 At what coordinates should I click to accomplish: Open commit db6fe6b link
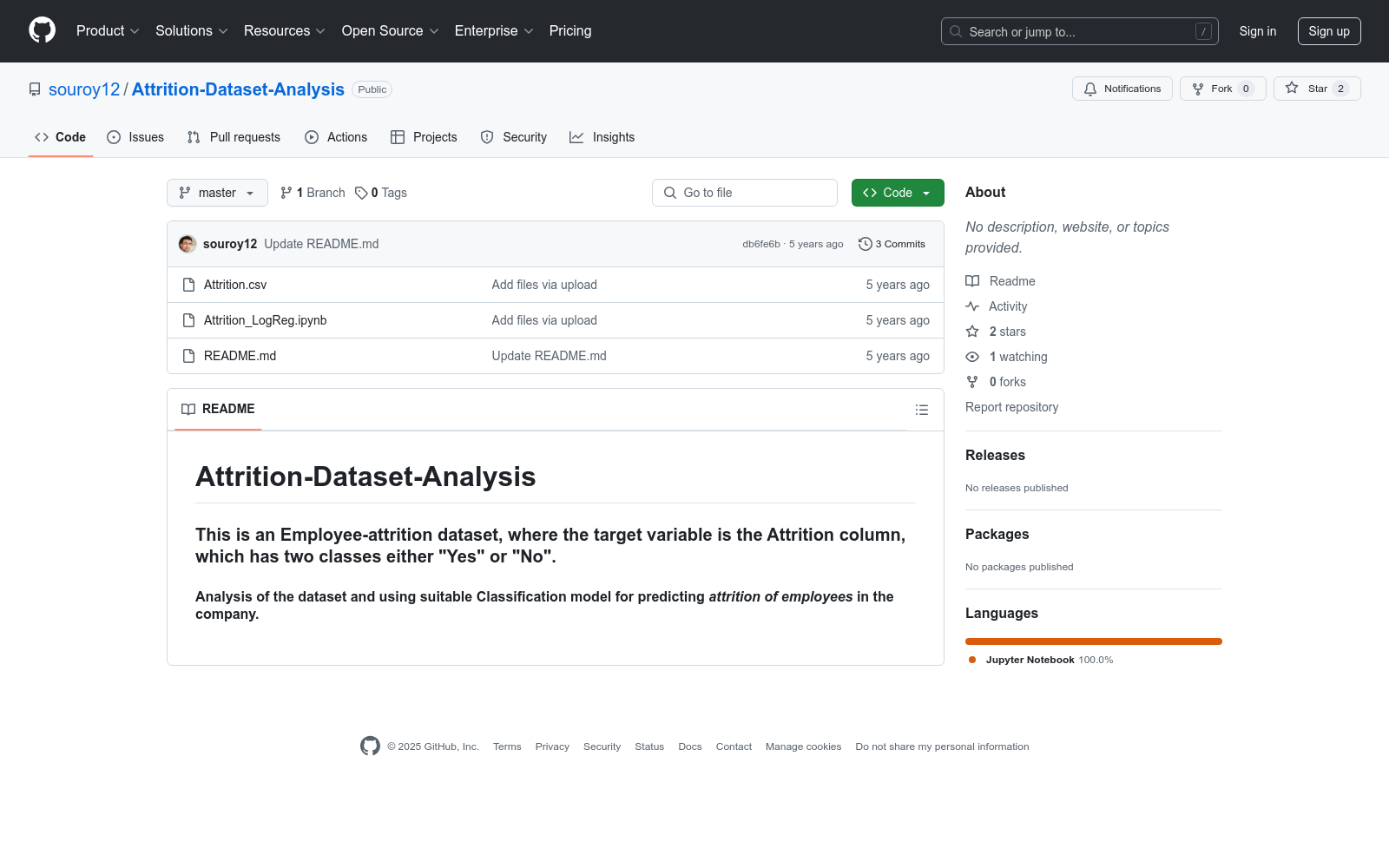click(761, 244)
